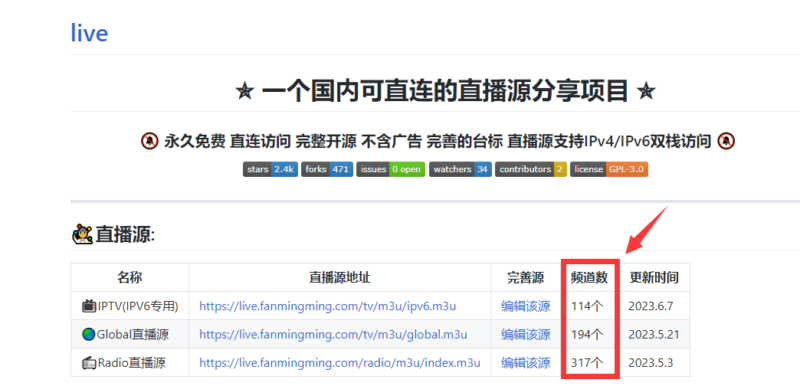Click the radio icon beside Radio直播源
The image size is (800, 386).
[x=89, y=363]
